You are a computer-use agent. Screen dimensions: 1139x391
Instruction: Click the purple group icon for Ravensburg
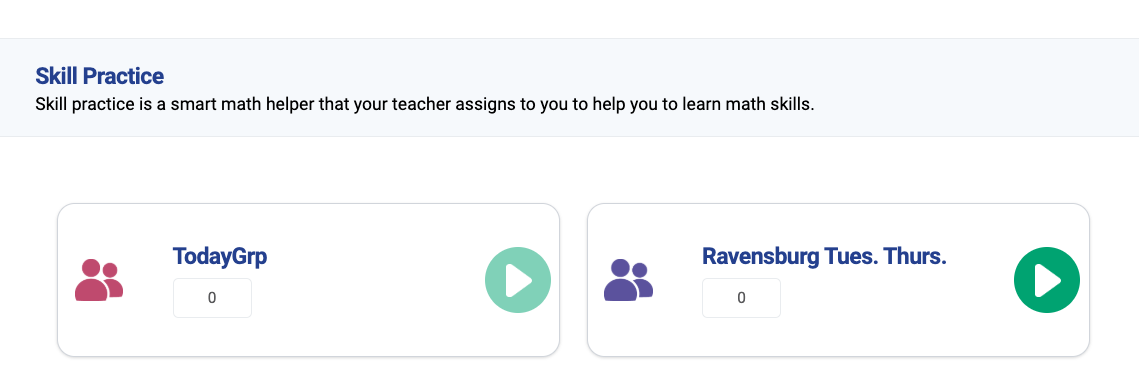coord(628,280)
